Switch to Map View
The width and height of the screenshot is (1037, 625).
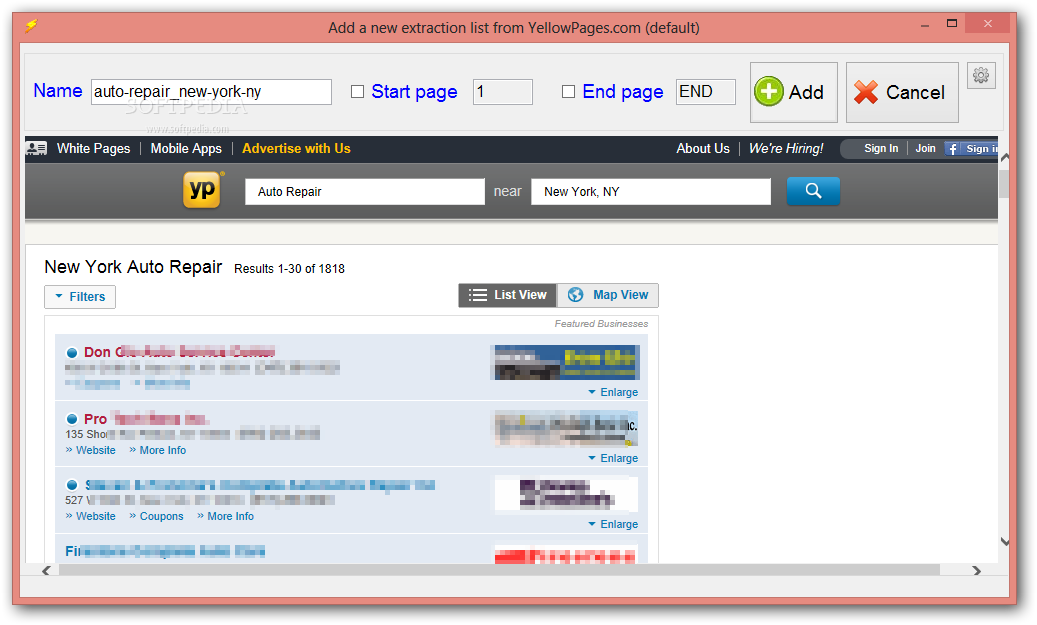[x=608, y=295]
